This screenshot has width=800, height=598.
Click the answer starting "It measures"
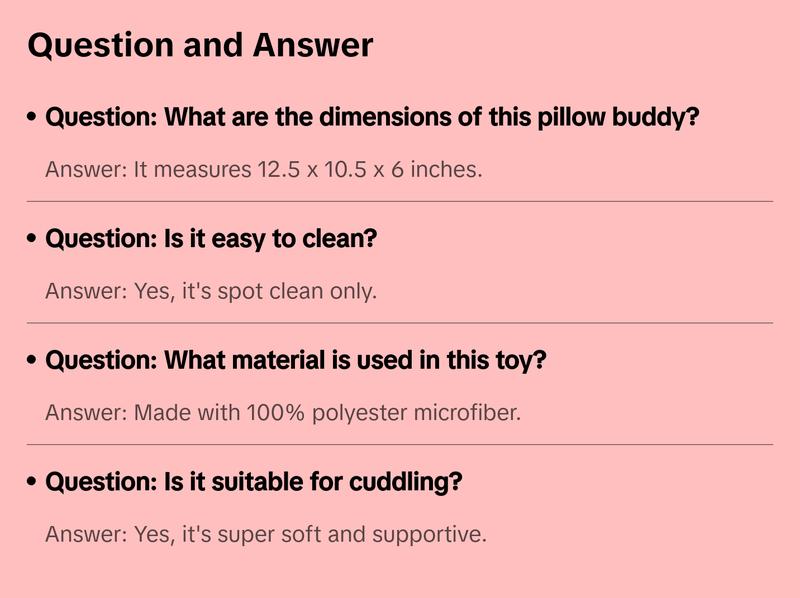[264, 169]
